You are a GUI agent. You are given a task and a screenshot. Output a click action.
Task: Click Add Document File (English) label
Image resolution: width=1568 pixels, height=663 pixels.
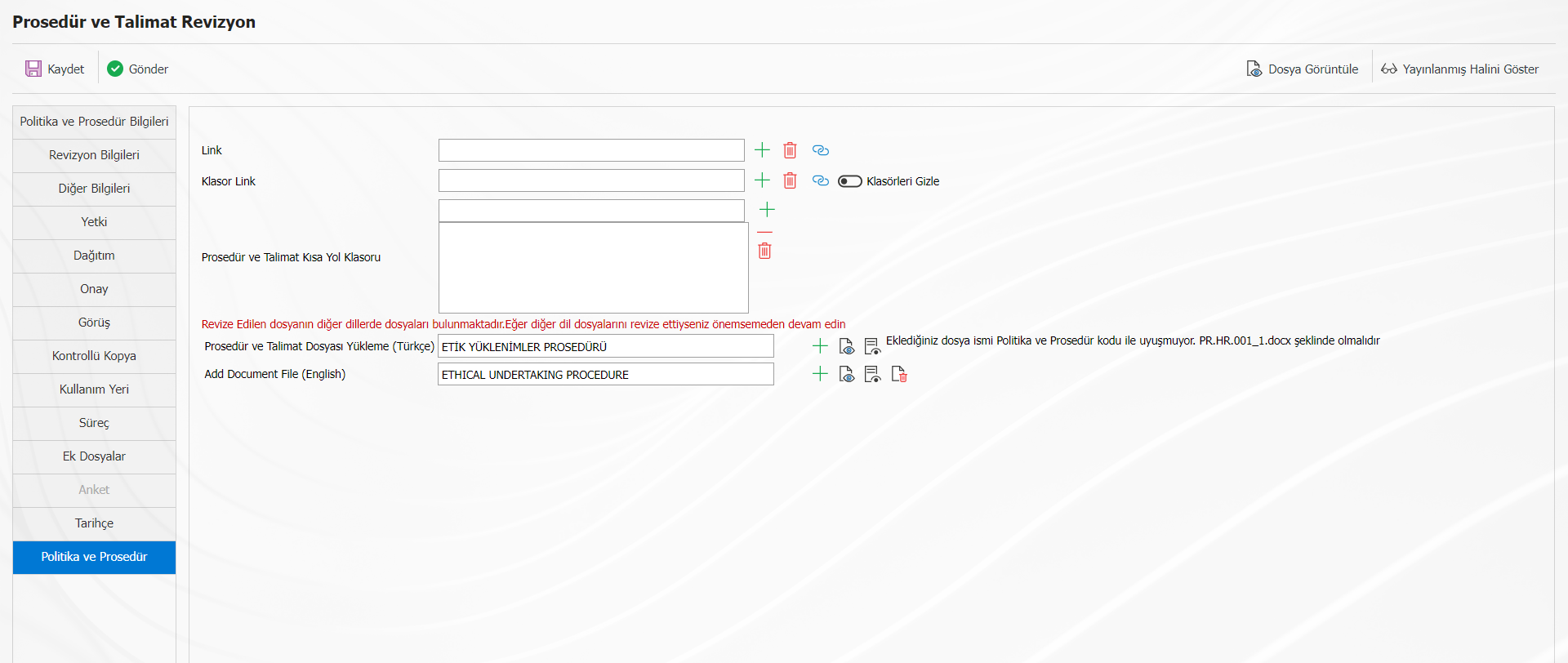(x=275, y=374)
